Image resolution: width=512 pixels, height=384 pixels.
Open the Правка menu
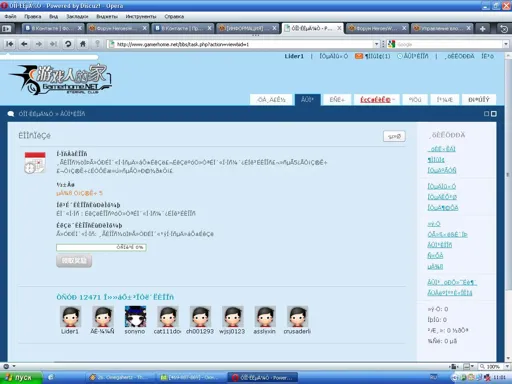pos(33,16)
